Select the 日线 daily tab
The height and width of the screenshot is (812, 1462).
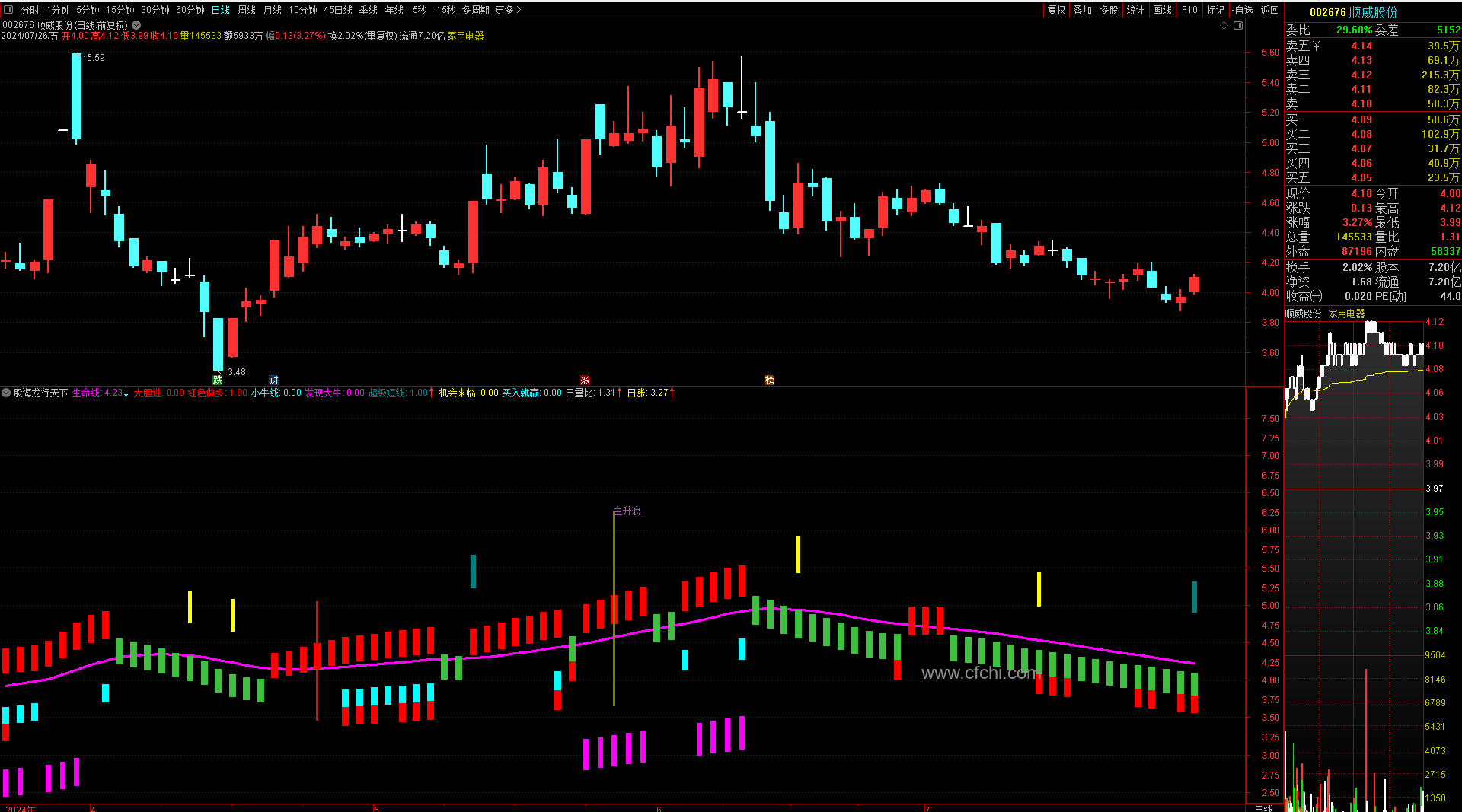221,10
